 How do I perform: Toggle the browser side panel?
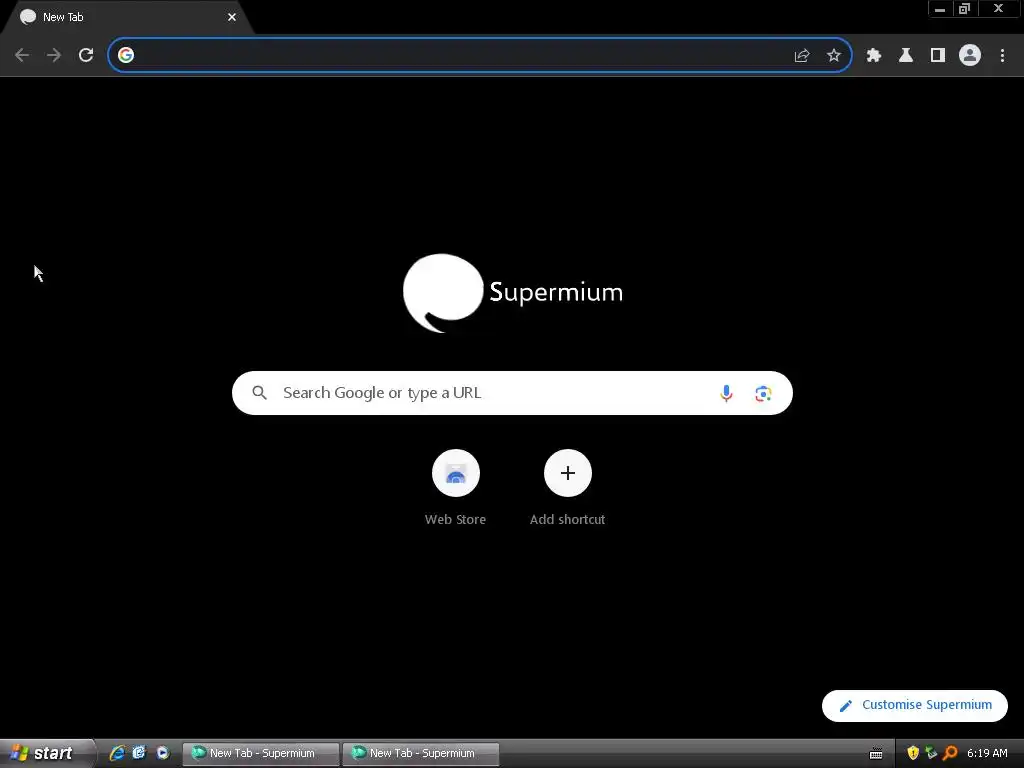pos(938,56)
